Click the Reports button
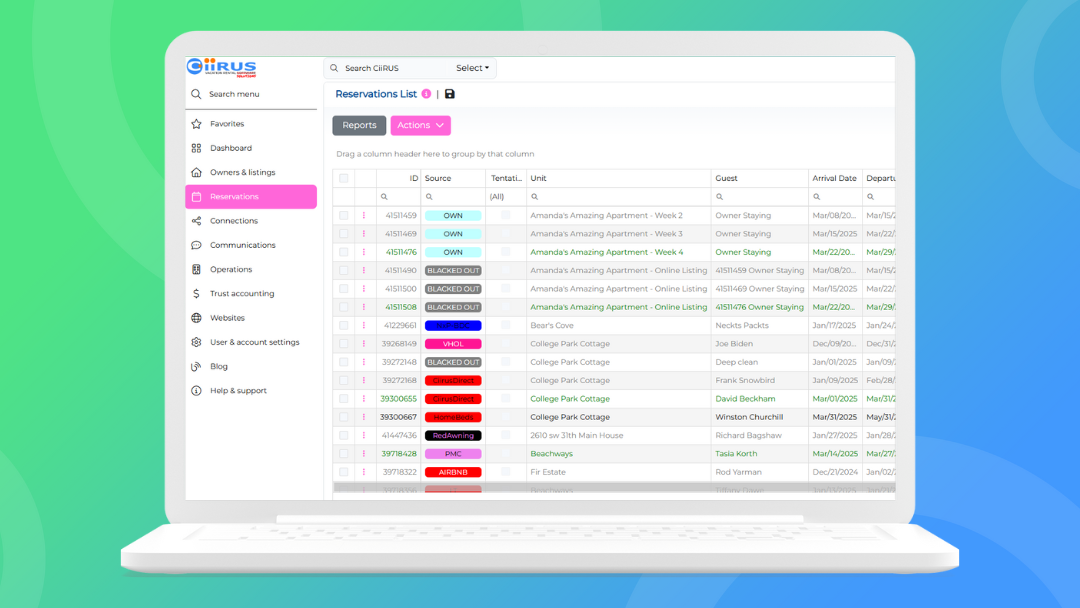Image resolution: width=1080 pixels, height=608 pixels. click(x=360, y=125)
